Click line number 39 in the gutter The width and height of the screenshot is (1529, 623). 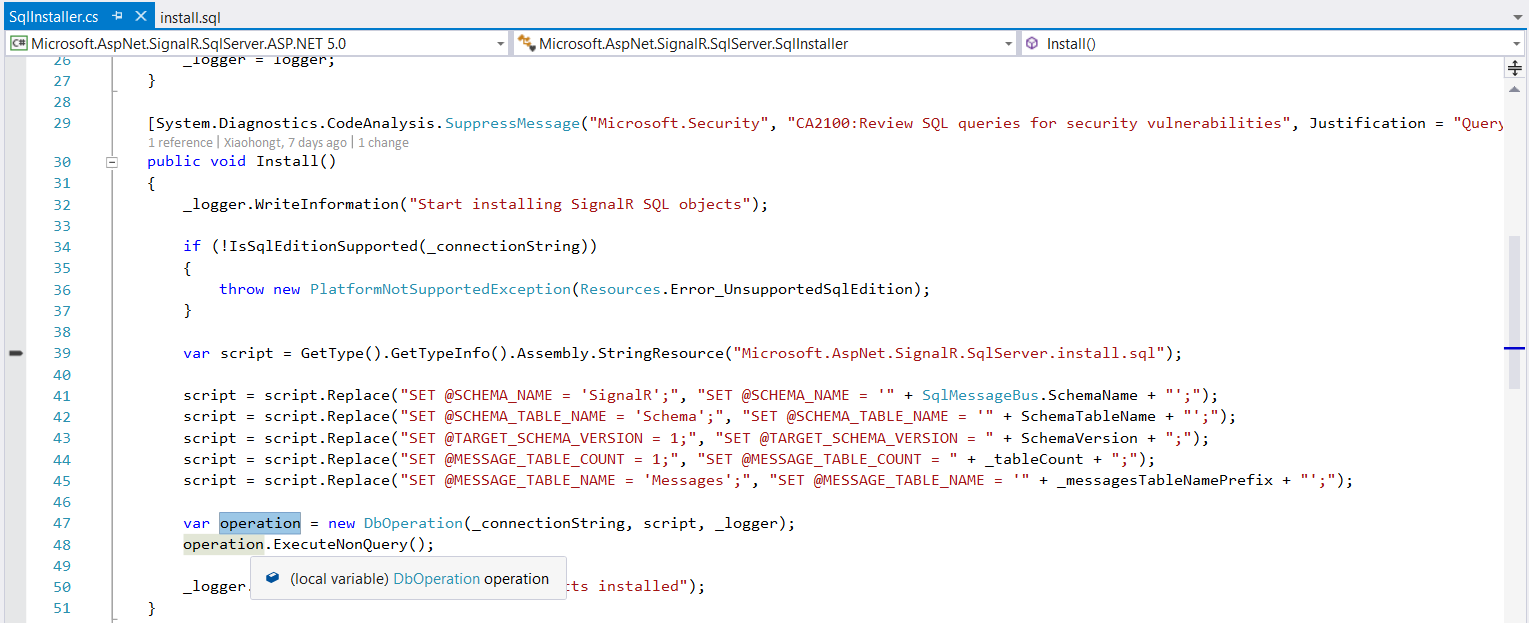coord(61,353)
